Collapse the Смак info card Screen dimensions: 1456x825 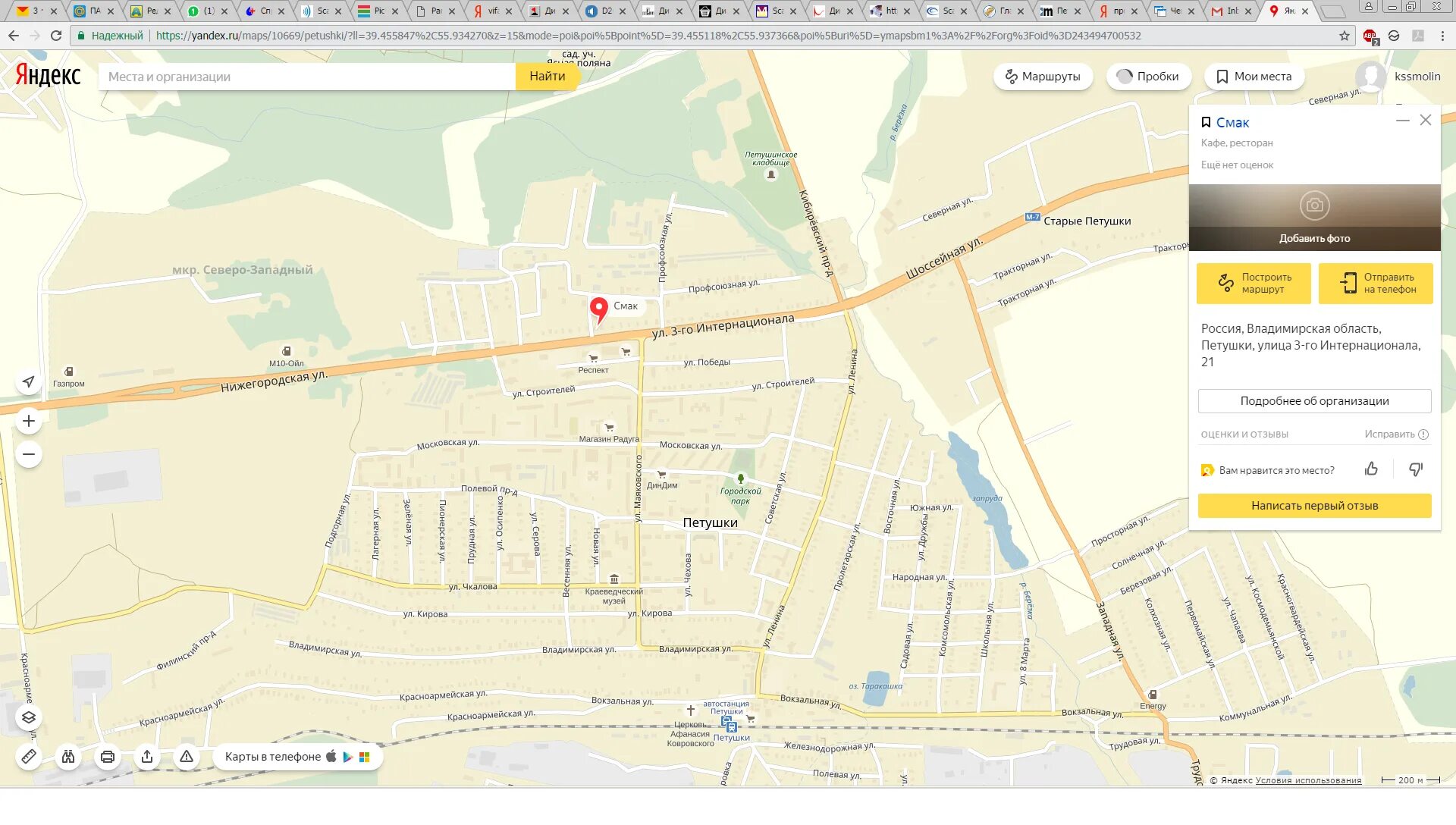[x=1402, y=121]
